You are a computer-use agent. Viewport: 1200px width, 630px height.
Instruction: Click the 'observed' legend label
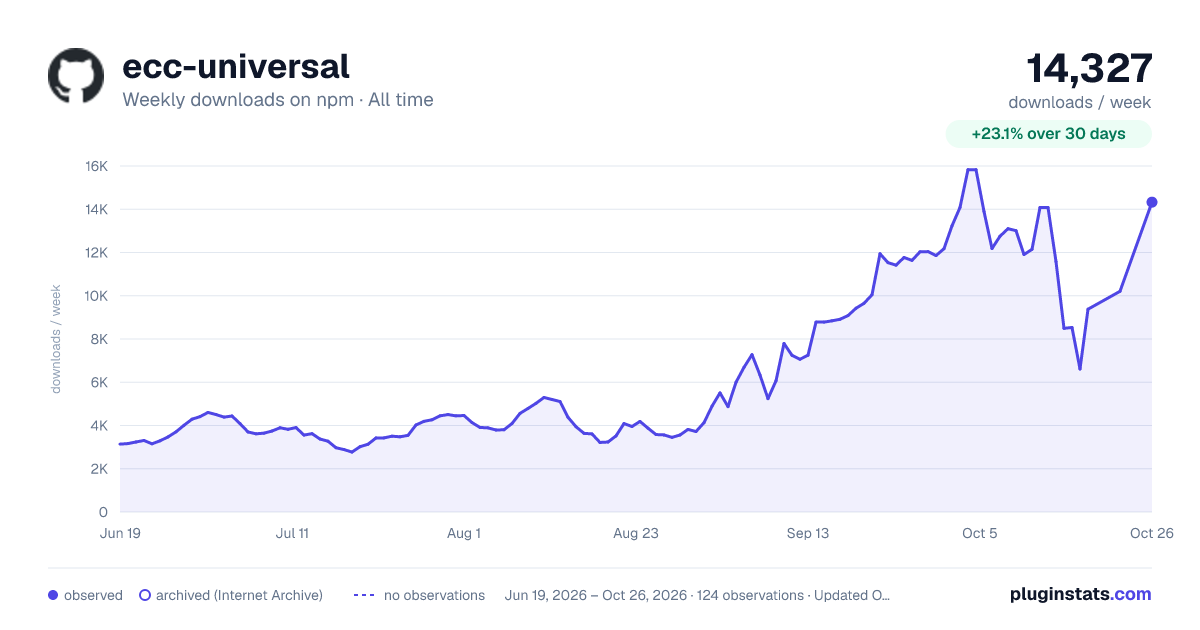pos(93,595)
